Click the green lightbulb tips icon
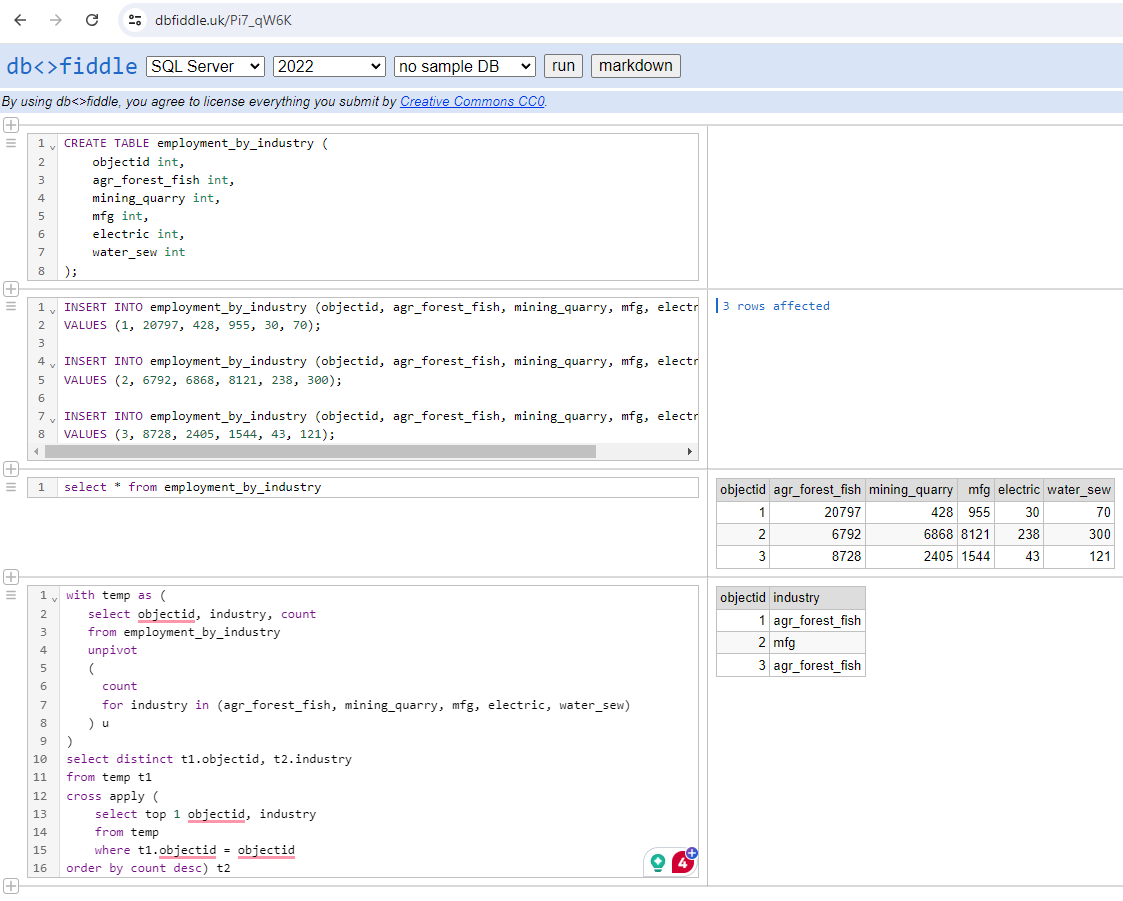 [657, 861]
